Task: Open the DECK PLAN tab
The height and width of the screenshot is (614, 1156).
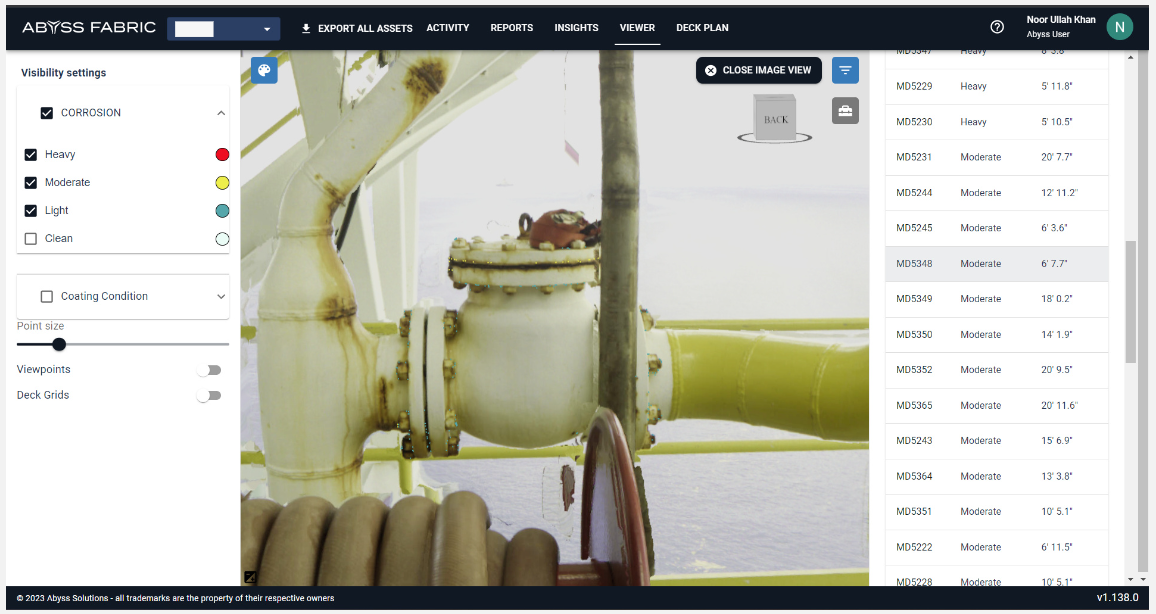Action: point(702,28)
